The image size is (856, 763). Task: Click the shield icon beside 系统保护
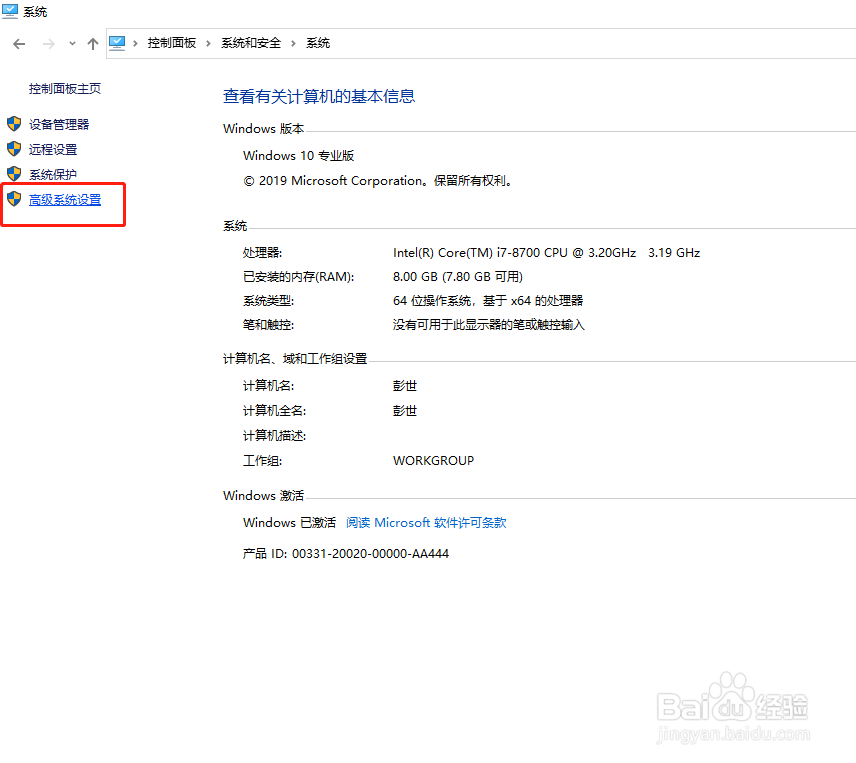tap(14, 174)
